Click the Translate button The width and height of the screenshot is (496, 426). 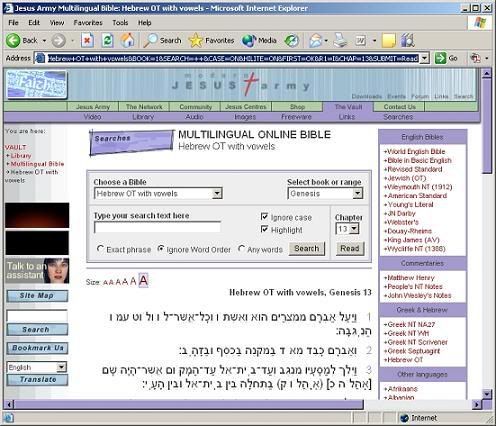(37, 380)
